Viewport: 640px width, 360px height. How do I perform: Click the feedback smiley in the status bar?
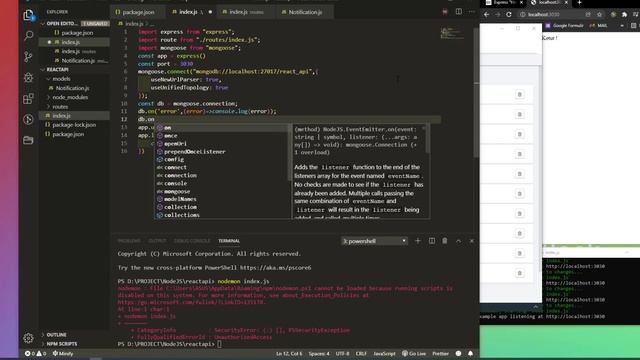coord(458,353)
